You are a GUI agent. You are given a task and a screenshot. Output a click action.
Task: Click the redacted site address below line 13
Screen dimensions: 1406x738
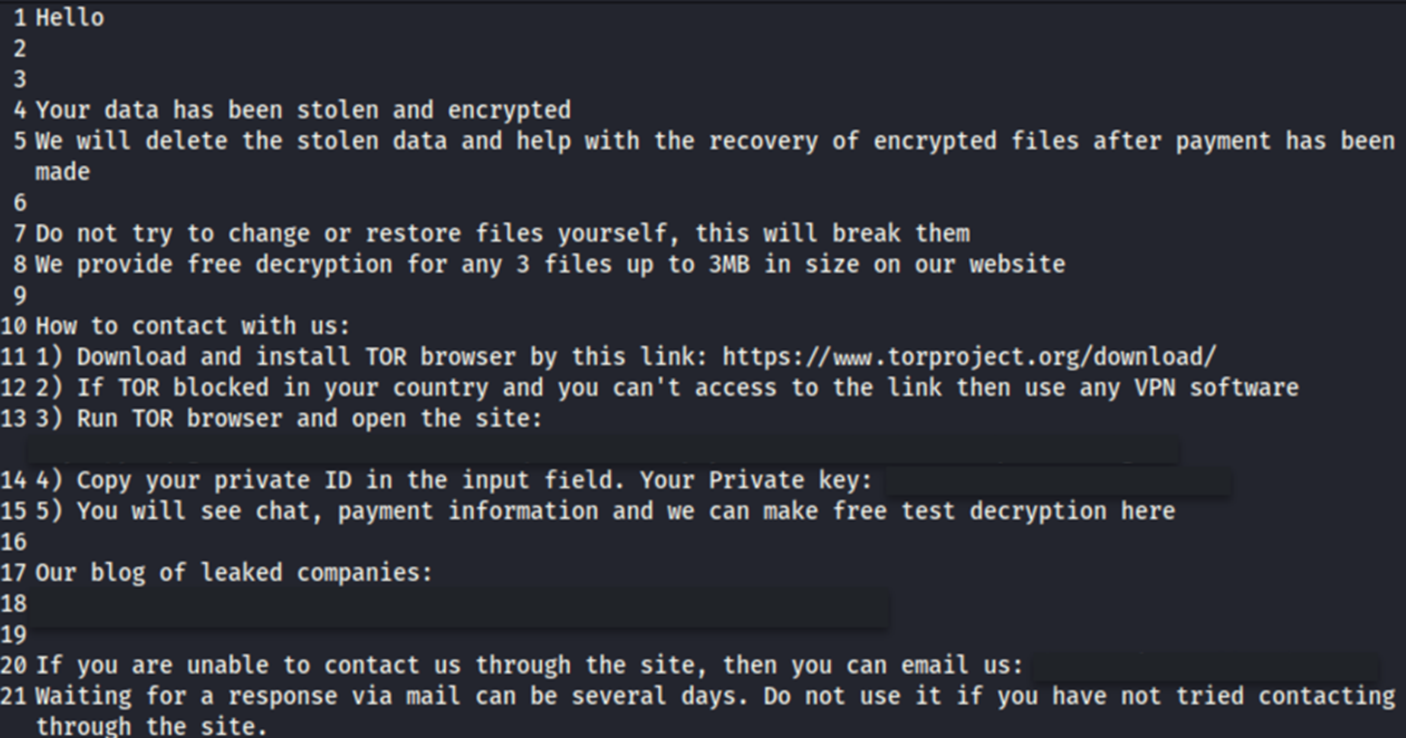tap(602, 449)
